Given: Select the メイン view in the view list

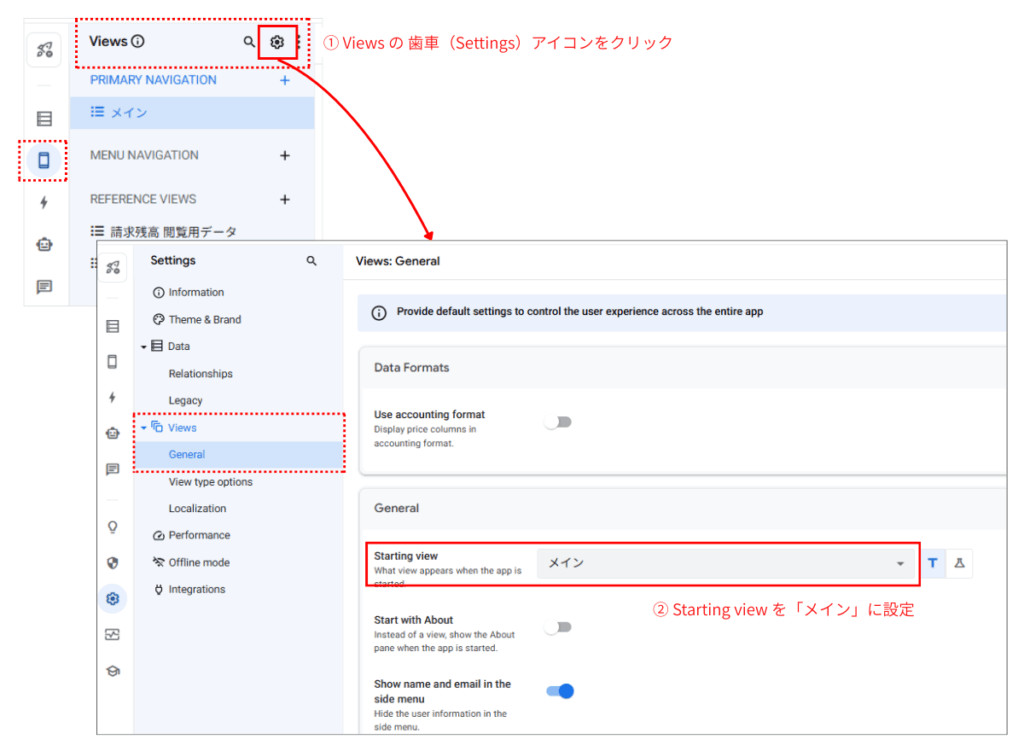Looking at the screenshot, I should click(130, 112).
